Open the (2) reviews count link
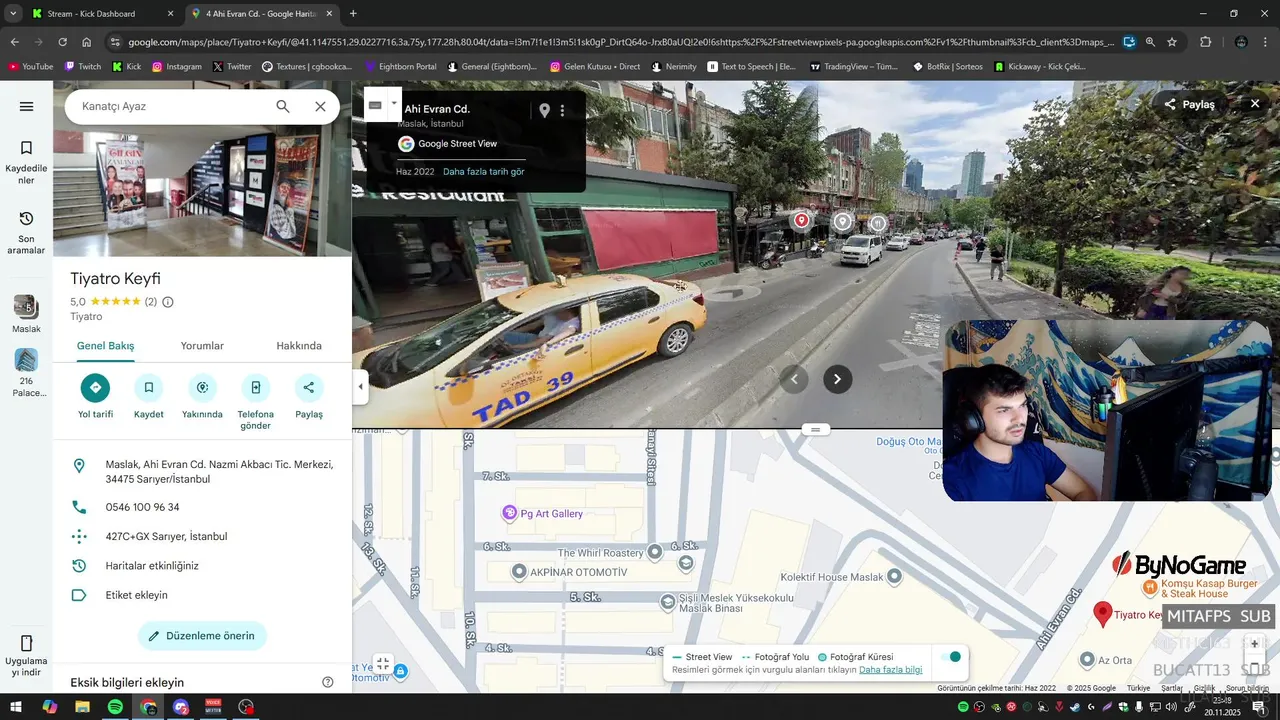This screenshot has height=720, width=1280. tap(151, 302)
